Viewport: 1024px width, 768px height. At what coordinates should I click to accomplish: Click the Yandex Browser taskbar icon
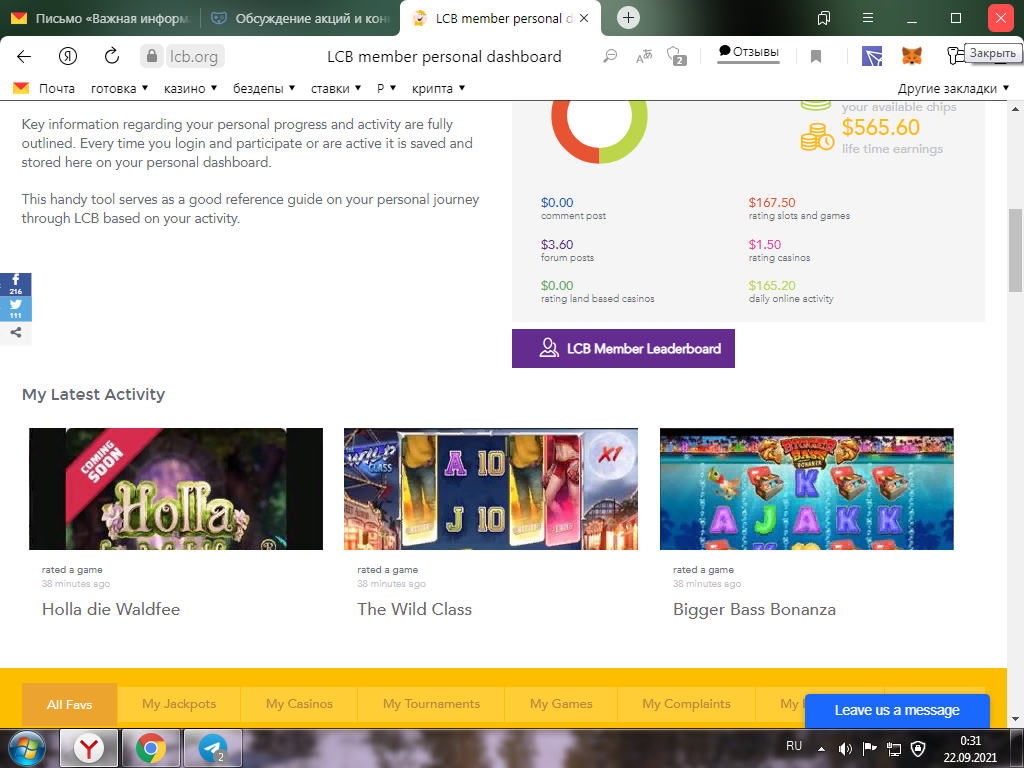pyautogui.click(x=89, y=748)
